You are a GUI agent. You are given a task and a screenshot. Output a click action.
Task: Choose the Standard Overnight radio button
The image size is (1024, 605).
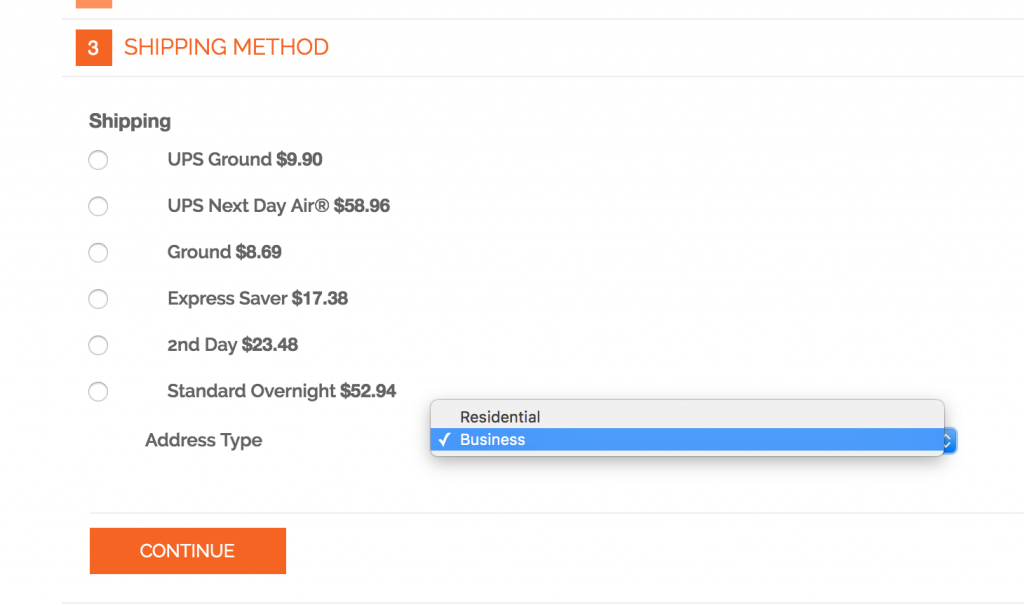pos(98,391)
